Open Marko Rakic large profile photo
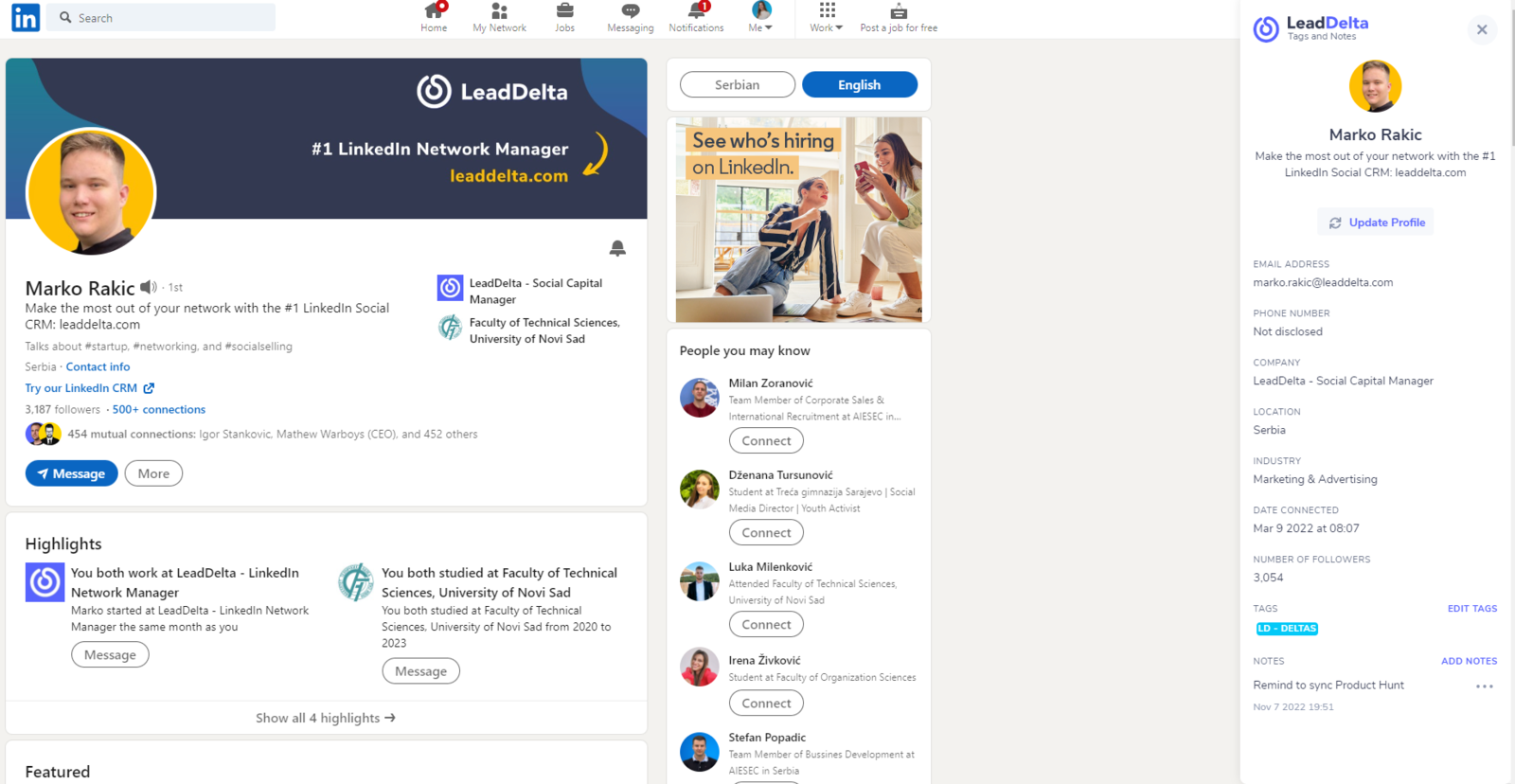1515x784 pixels. pos(91,192)
